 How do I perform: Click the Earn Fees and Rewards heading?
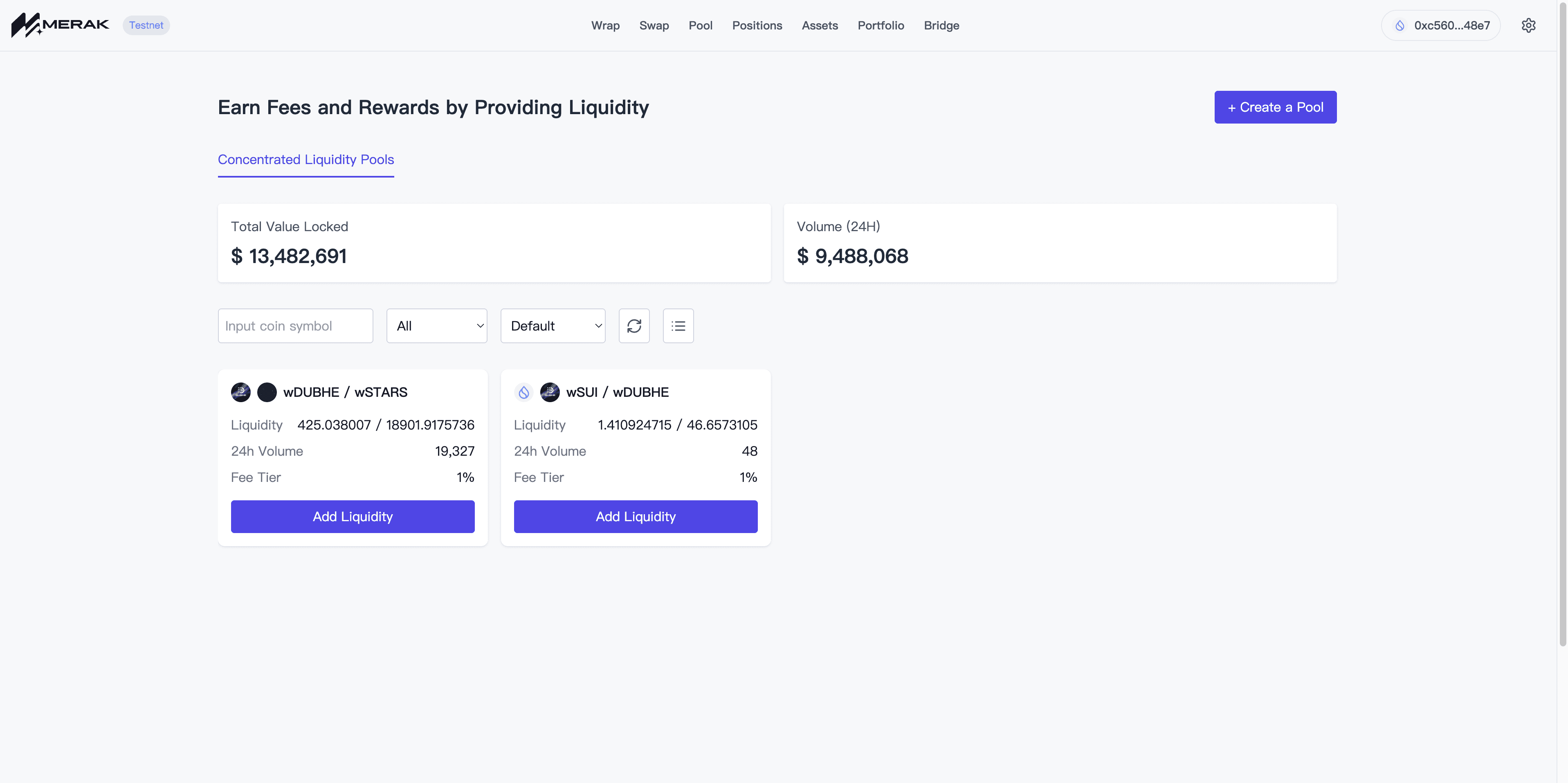point(434,107)
